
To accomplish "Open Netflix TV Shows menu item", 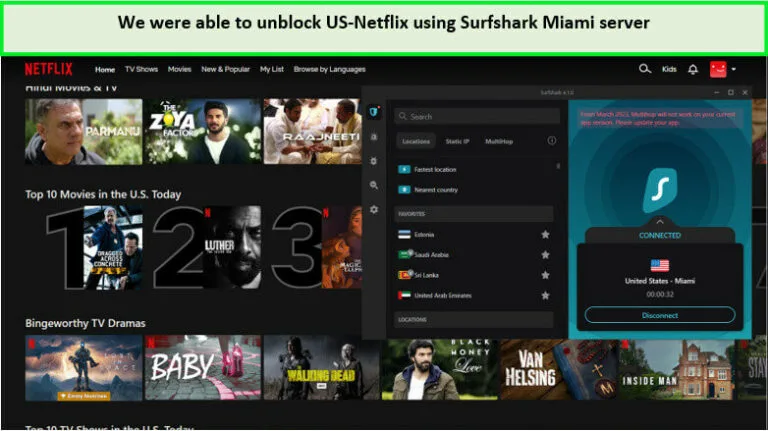I will click(x=141, y=69).
